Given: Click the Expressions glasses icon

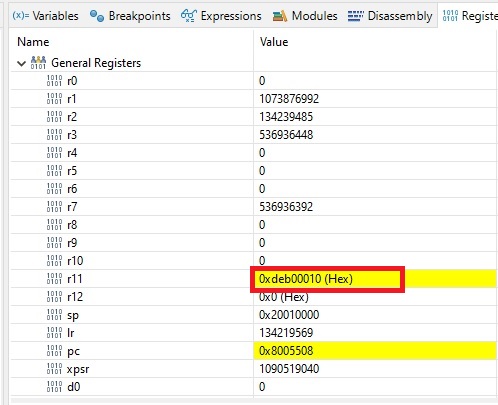Looking at the screenshot, I should pos(189,16).
